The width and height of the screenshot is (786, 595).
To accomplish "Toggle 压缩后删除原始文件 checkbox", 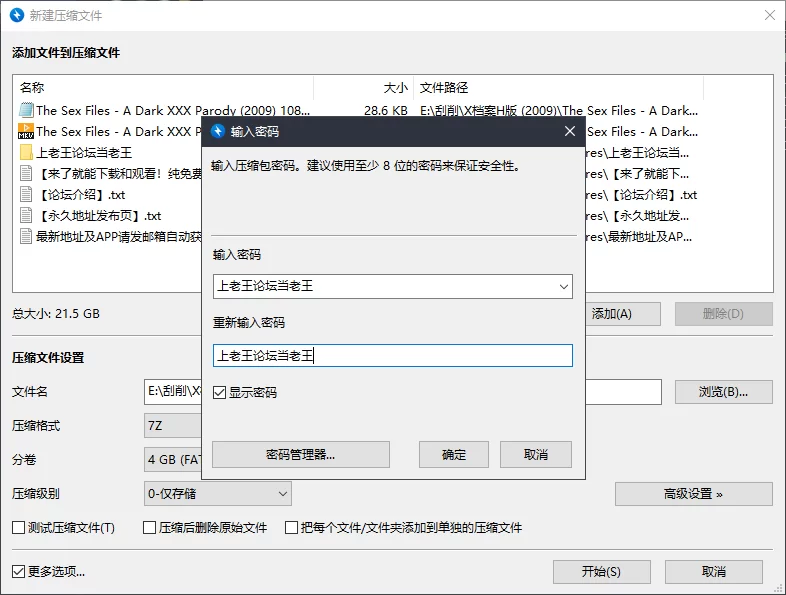I will (149, 527).
